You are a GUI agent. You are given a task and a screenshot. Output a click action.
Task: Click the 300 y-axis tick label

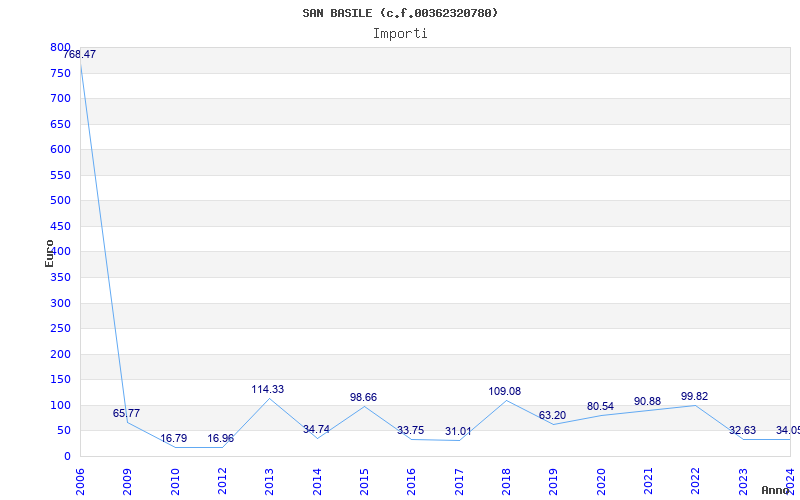pos(60,304)
